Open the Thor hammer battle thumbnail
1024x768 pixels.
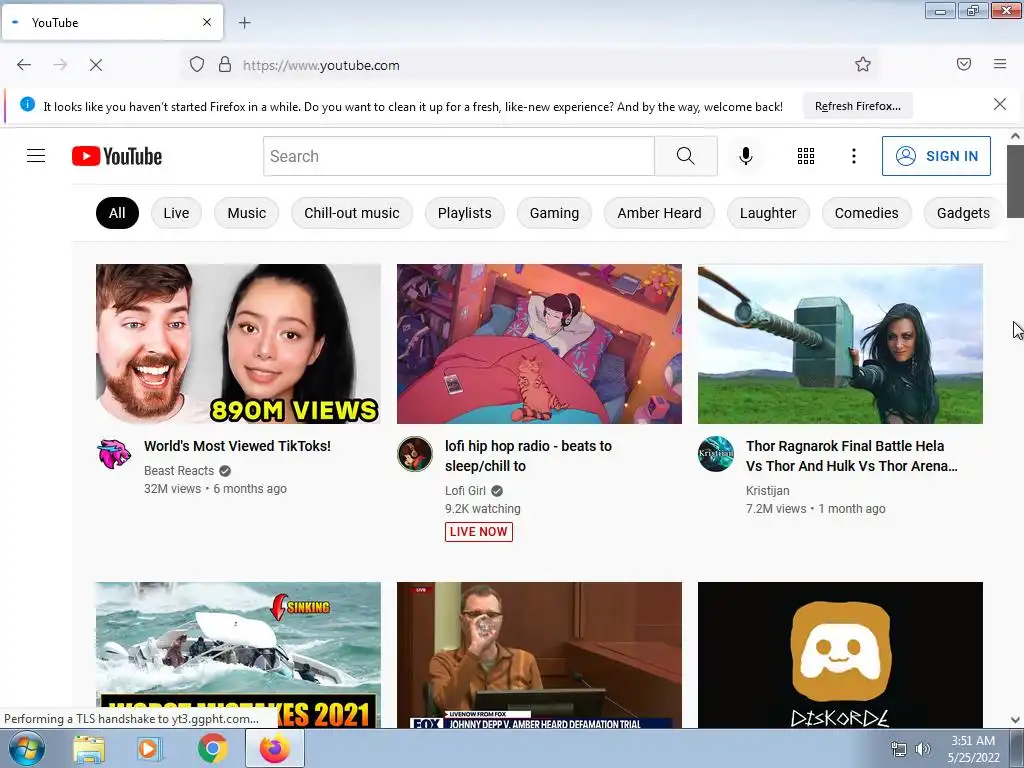click(x=840, y=344)
